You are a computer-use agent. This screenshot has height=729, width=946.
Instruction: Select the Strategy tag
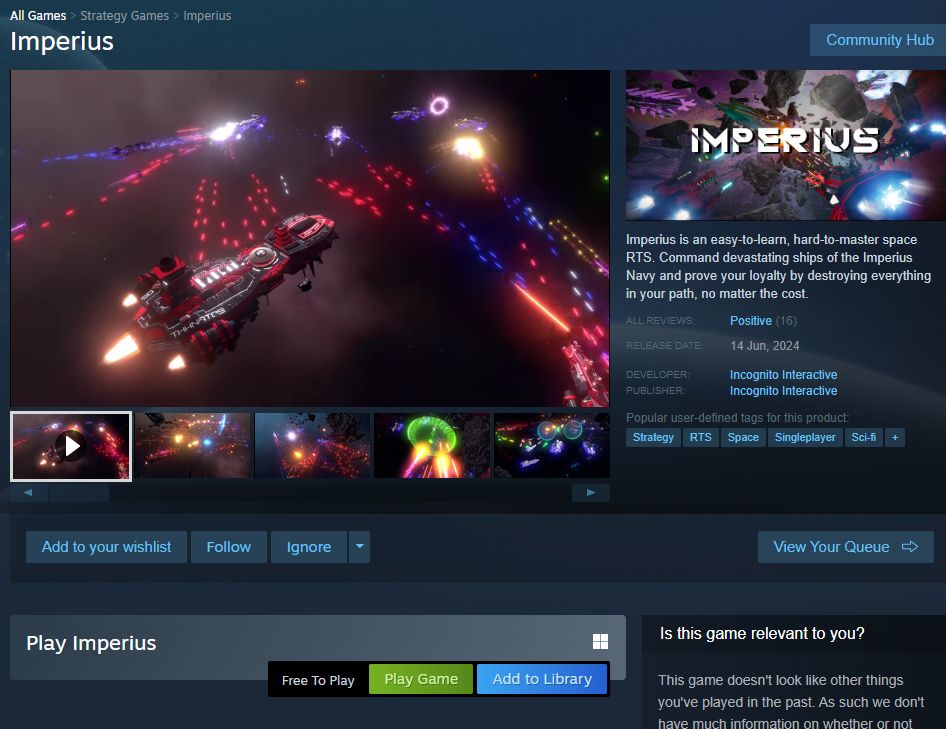(x=653, y=438)
